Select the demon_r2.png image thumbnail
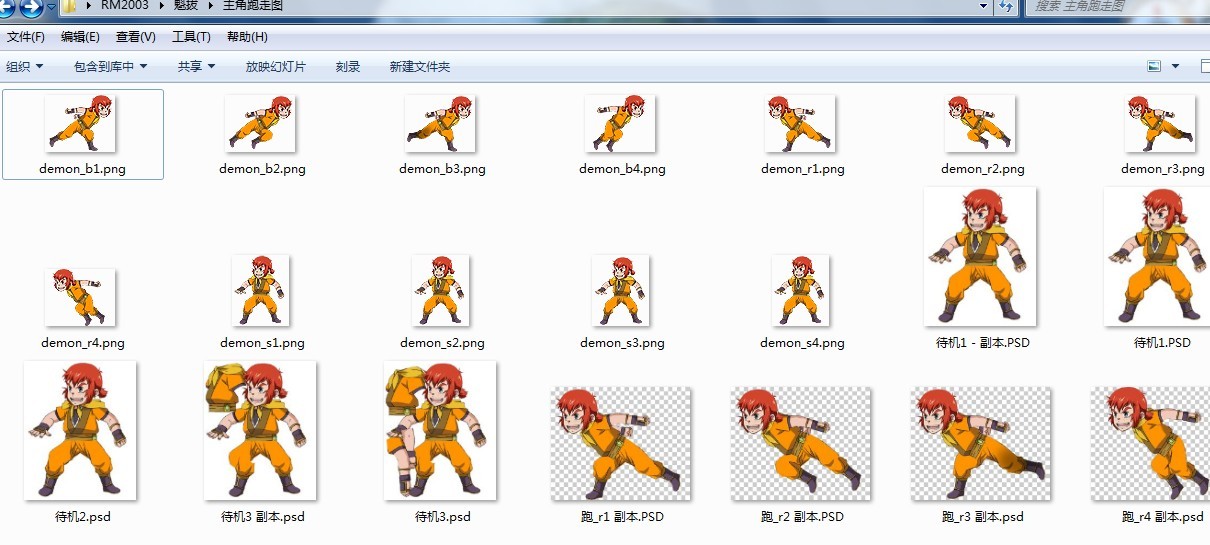 tap(981, 124)
